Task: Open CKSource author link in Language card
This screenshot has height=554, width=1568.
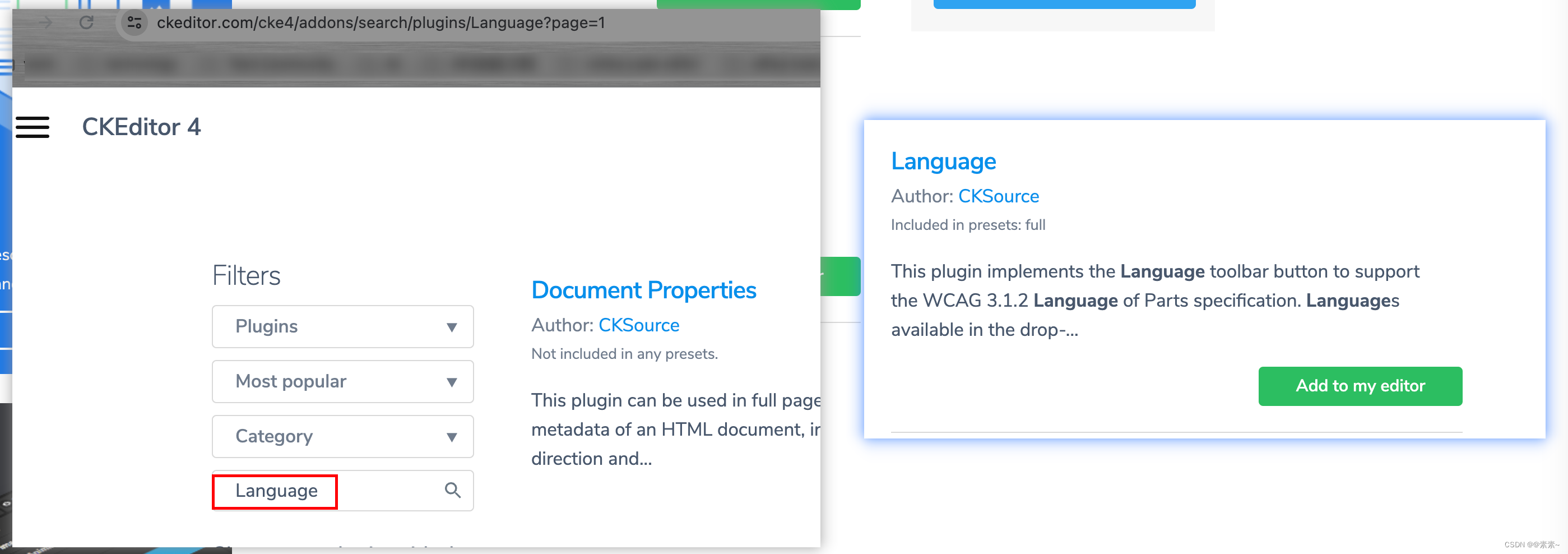Action: point(998,196)
